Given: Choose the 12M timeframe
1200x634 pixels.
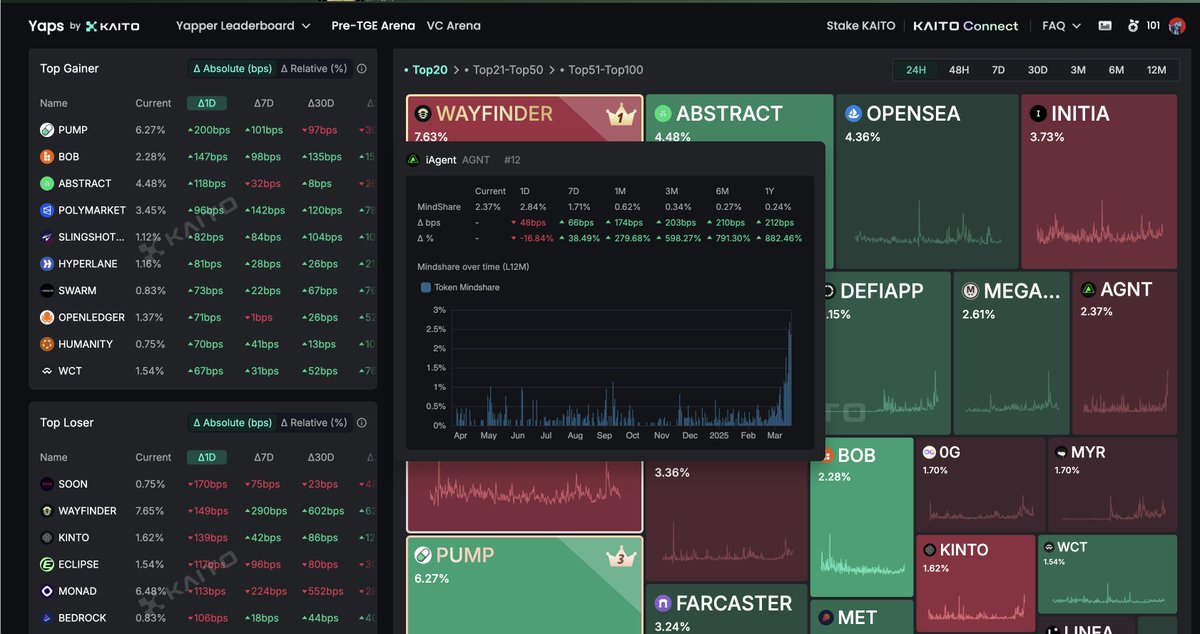Looking at the screenshot, I should coord(1156,70).
